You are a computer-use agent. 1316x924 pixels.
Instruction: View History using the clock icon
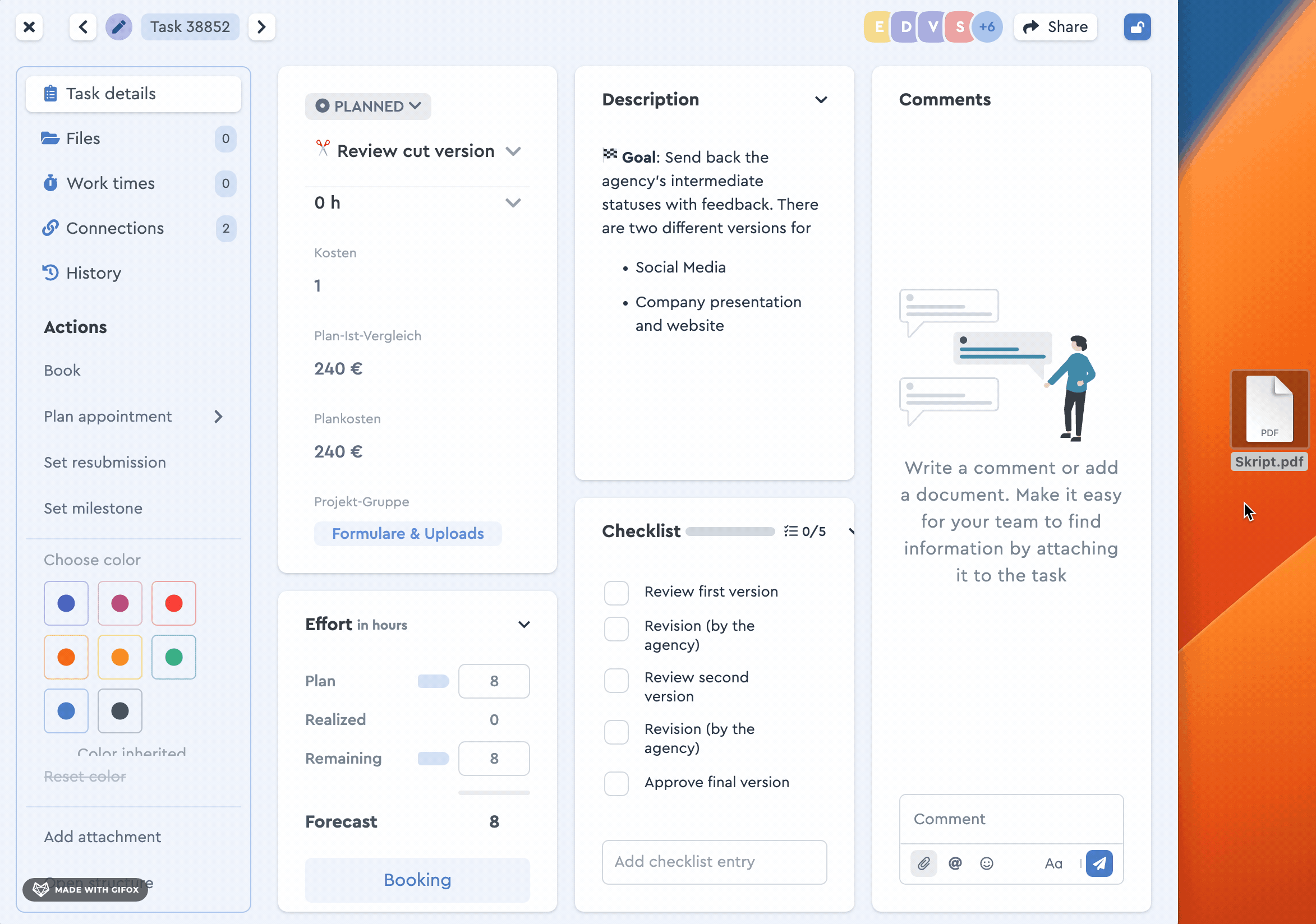[50, 272]
